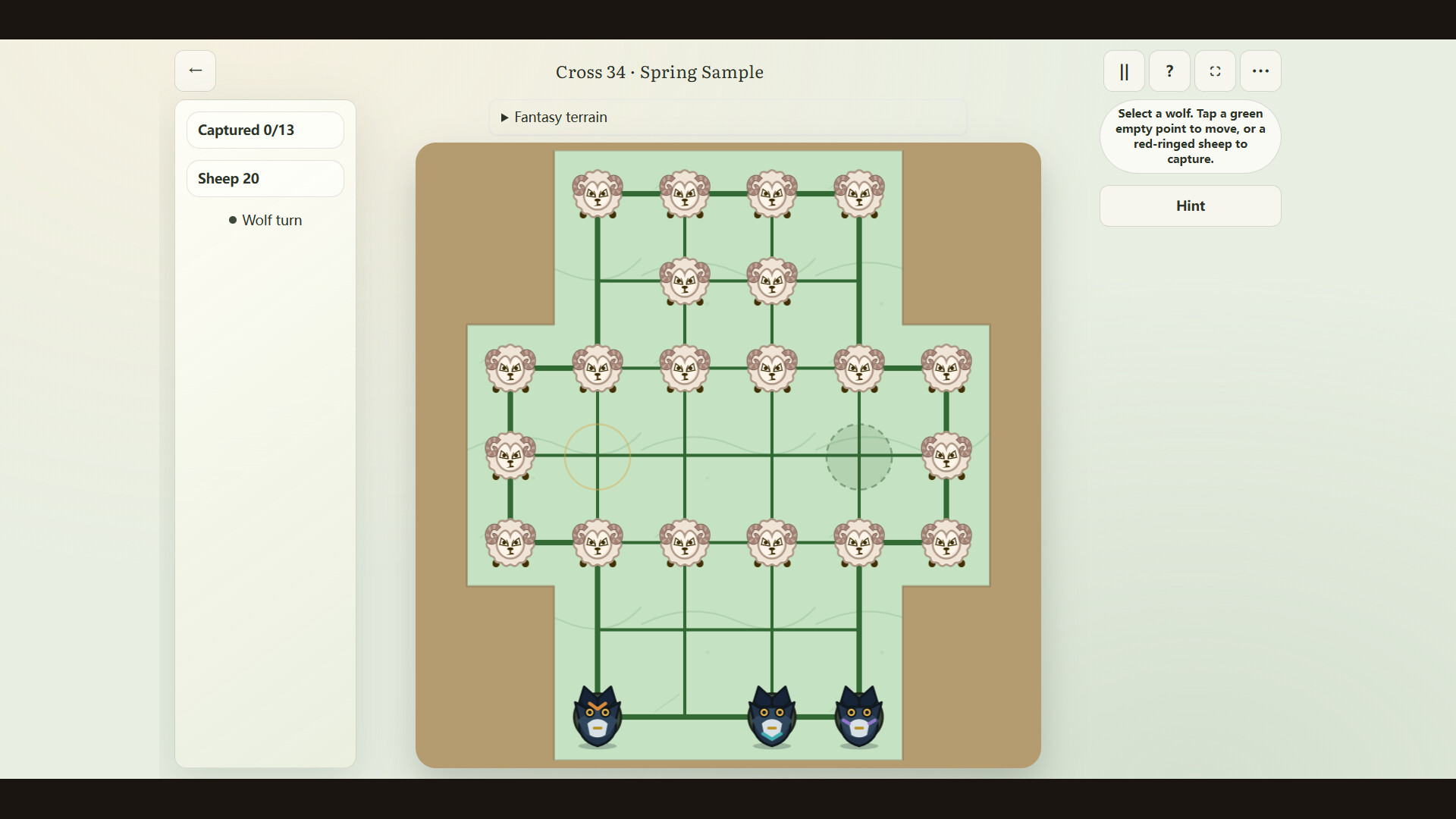Toggle fullscreen mode icon
This screenshot has height=819, width=1456.
(x=1215, y=71)
